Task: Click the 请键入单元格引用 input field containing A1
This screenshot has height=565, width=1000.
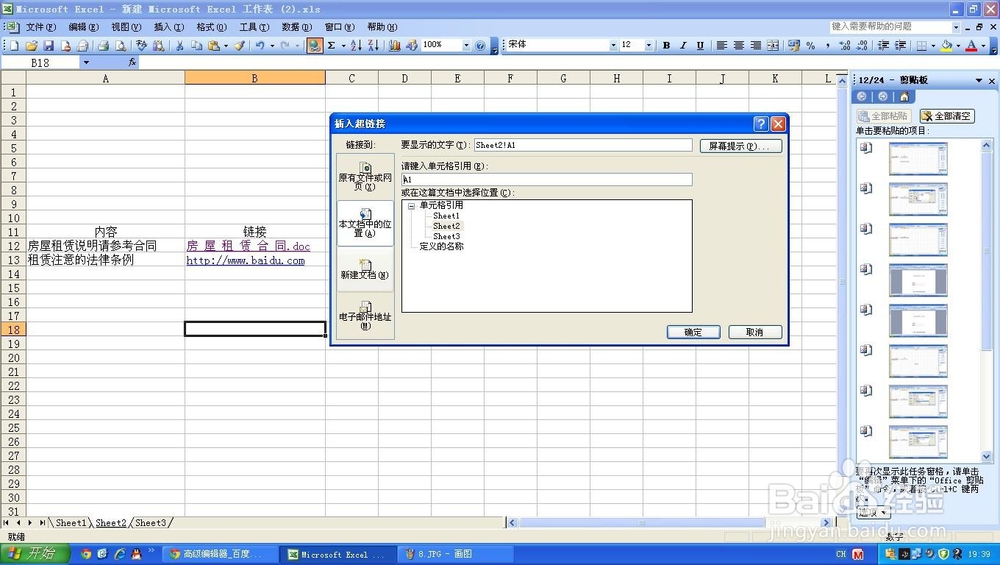Action: click(x=547, y=180)
